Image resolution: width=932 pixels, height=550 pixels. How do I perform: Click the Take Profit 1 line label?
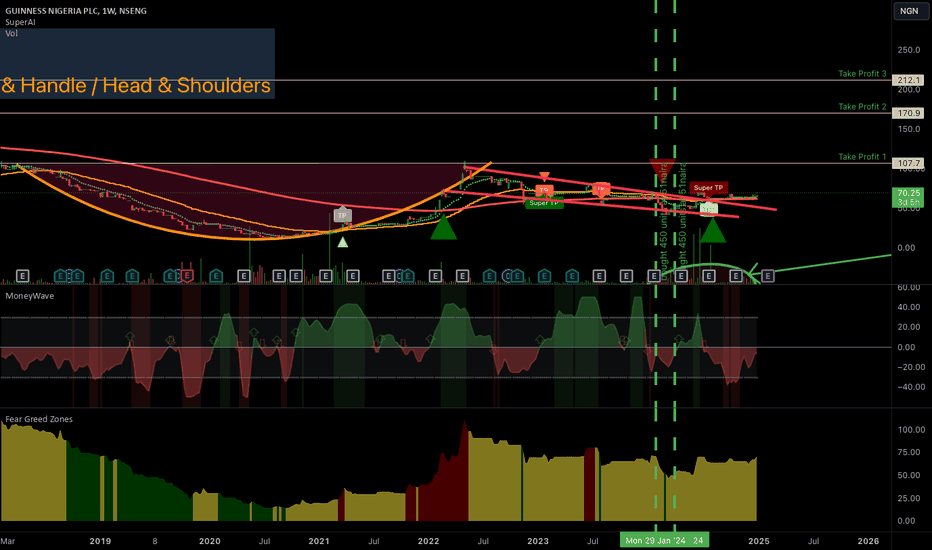click(x=862, y=156)
